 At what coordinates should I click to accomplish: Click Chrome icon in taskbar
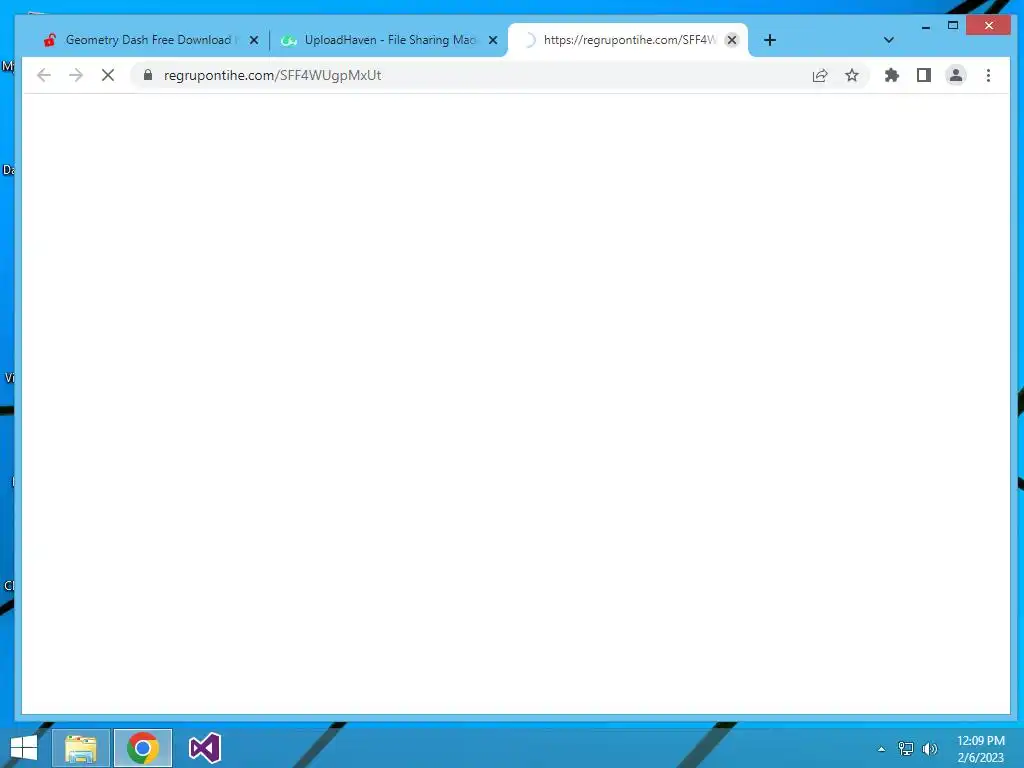(143, 748)
